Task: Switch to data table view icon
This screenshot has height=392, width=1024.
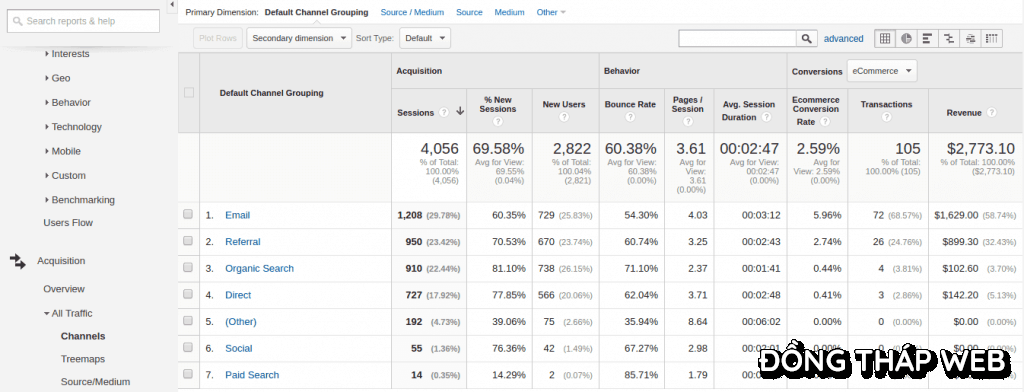Action: tap(884, 38)
